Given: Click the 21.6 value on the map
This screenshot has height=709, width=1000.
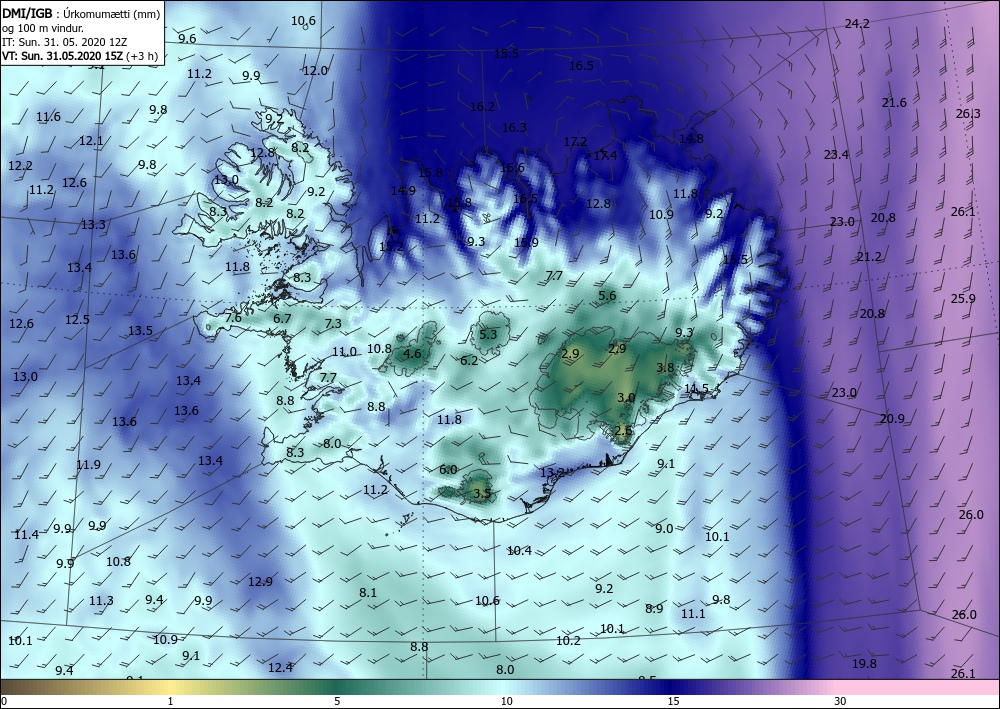Looking at the screenshot, I should tap(894, 103).
